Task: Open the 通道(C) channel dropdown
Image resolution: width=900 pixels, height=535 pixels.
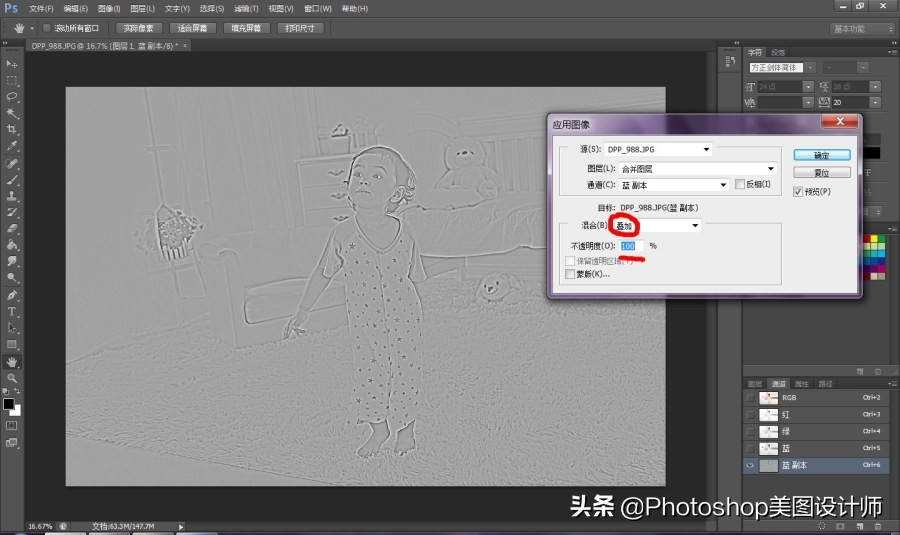Action: pos(674,185)
